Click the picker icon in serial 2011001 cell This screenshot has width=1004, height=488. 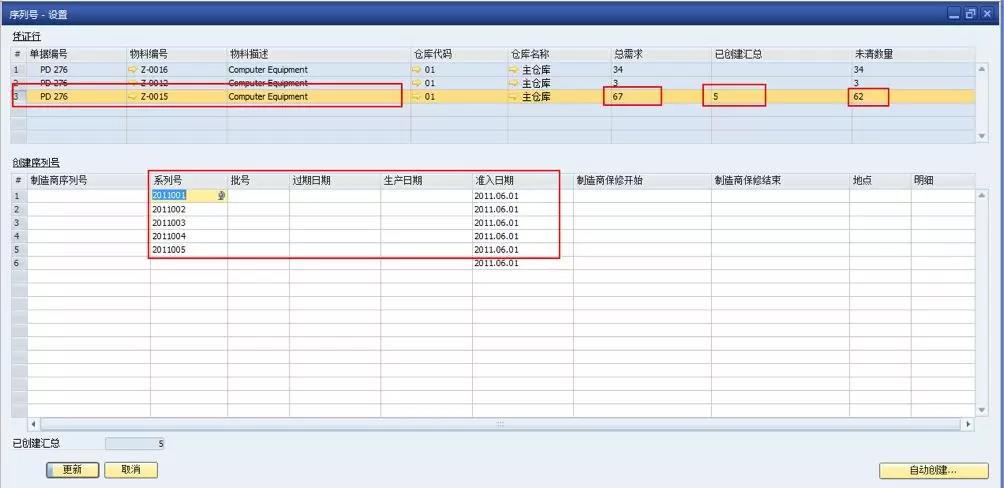pyautogui.click(x=221, y=196)
